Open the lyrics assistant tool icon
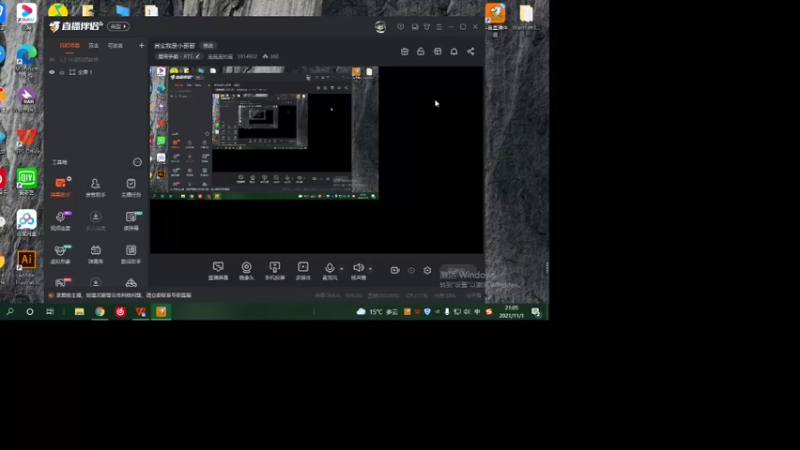 [131, 254]
